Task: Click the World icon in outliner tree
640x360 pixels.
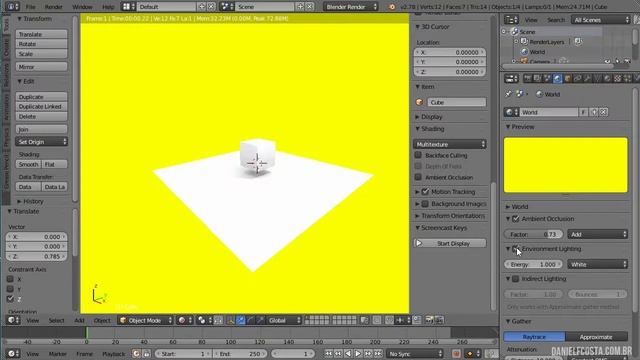Action: [524, 52]
